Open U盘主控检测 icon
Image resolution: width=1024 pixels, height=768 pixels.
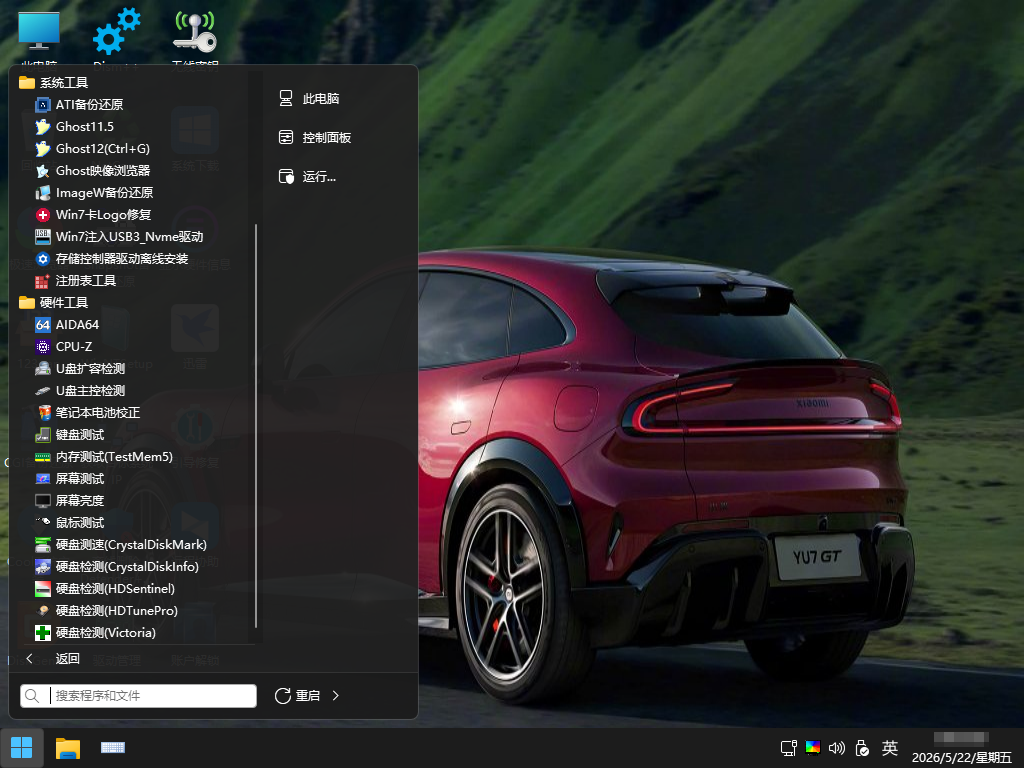42,391
